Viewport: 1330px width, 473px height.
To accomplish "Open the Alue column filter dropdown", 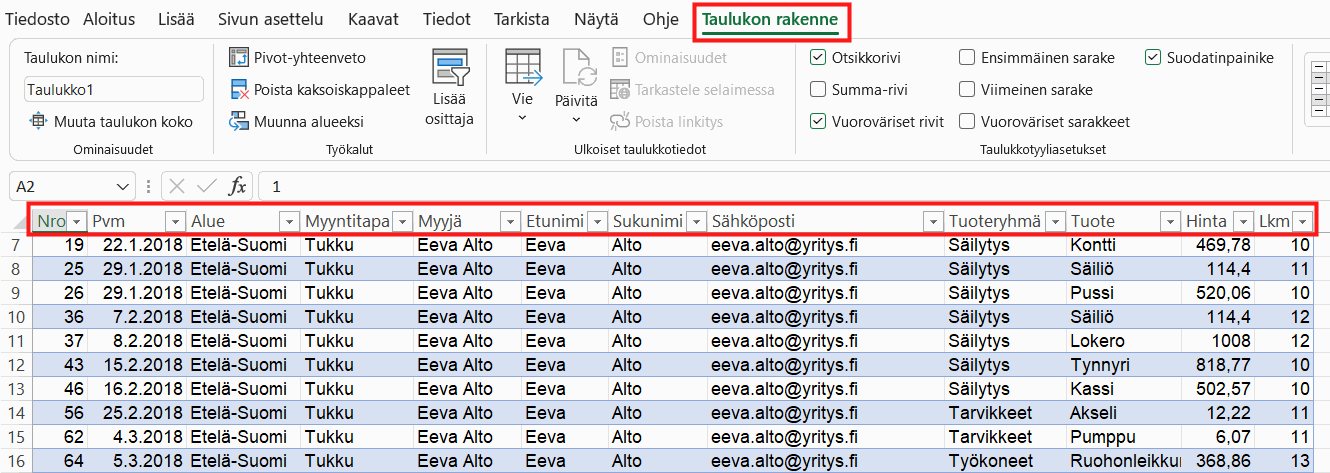I will coord(289,221).
